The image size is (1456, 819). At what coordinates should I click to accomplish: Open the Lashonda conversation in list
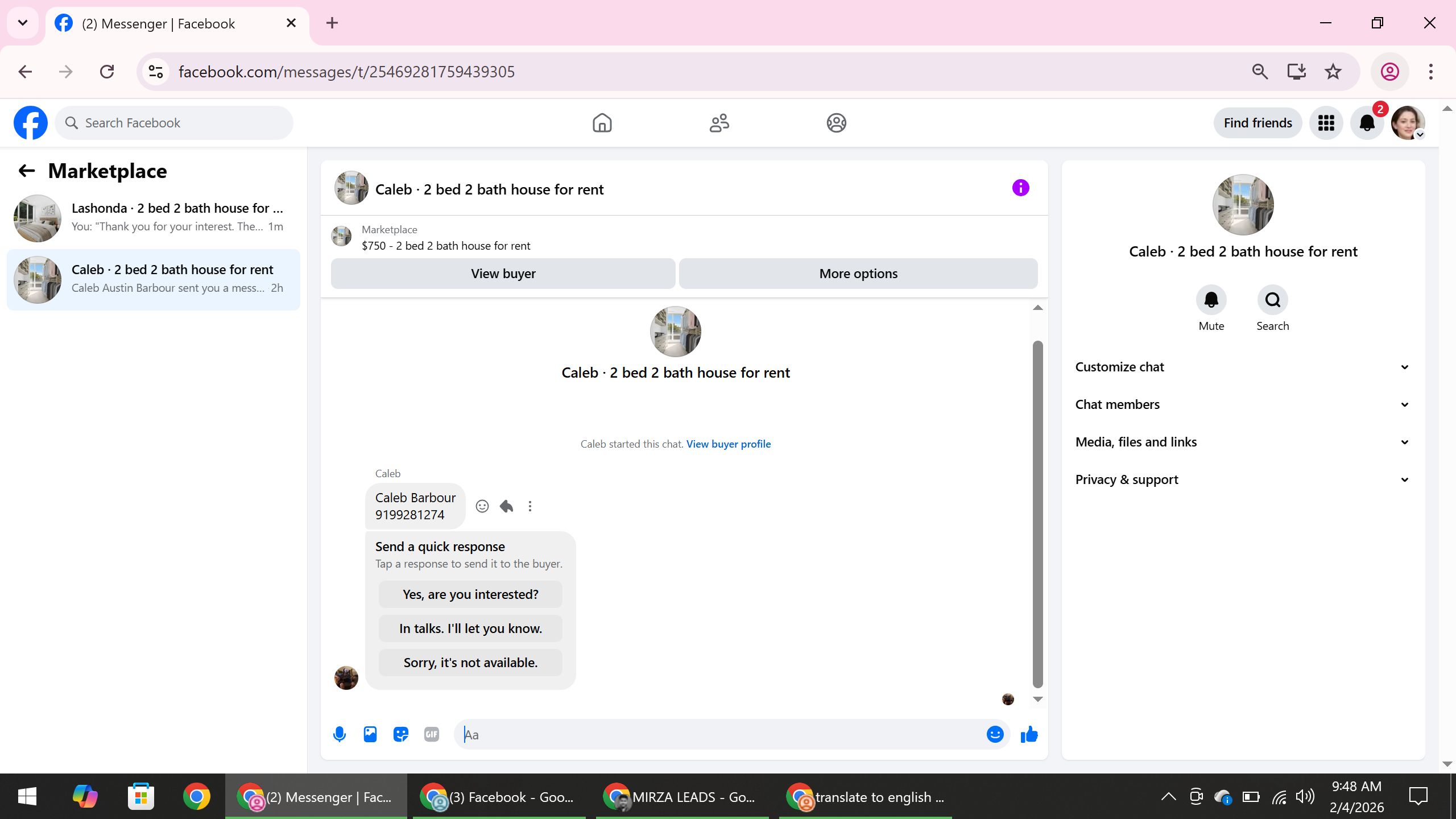[x=154, y=218]
